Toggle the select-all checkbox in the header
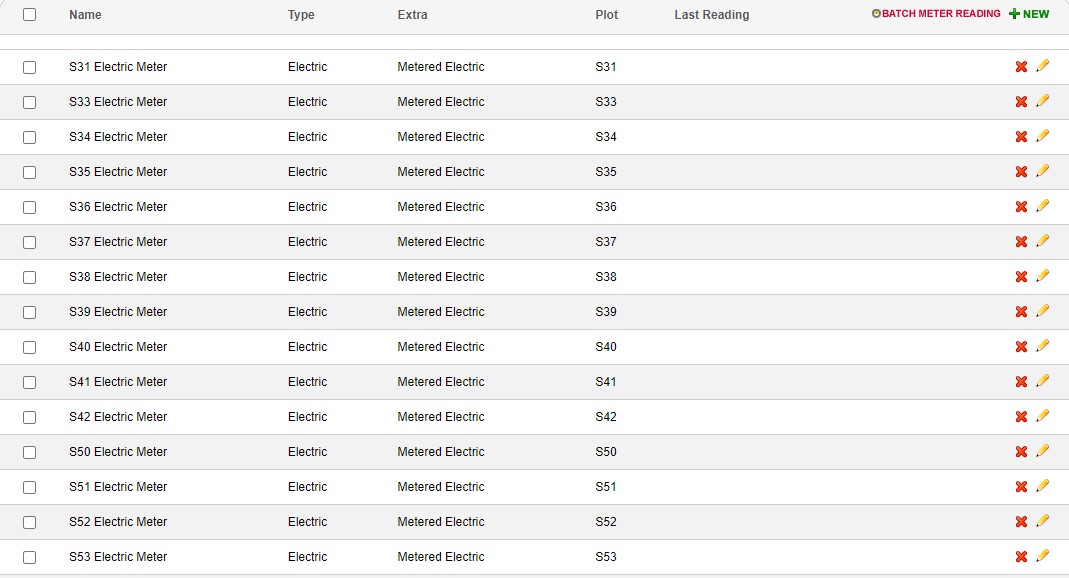Viewport: 1069px width, 578px height. tap(29, 15)
